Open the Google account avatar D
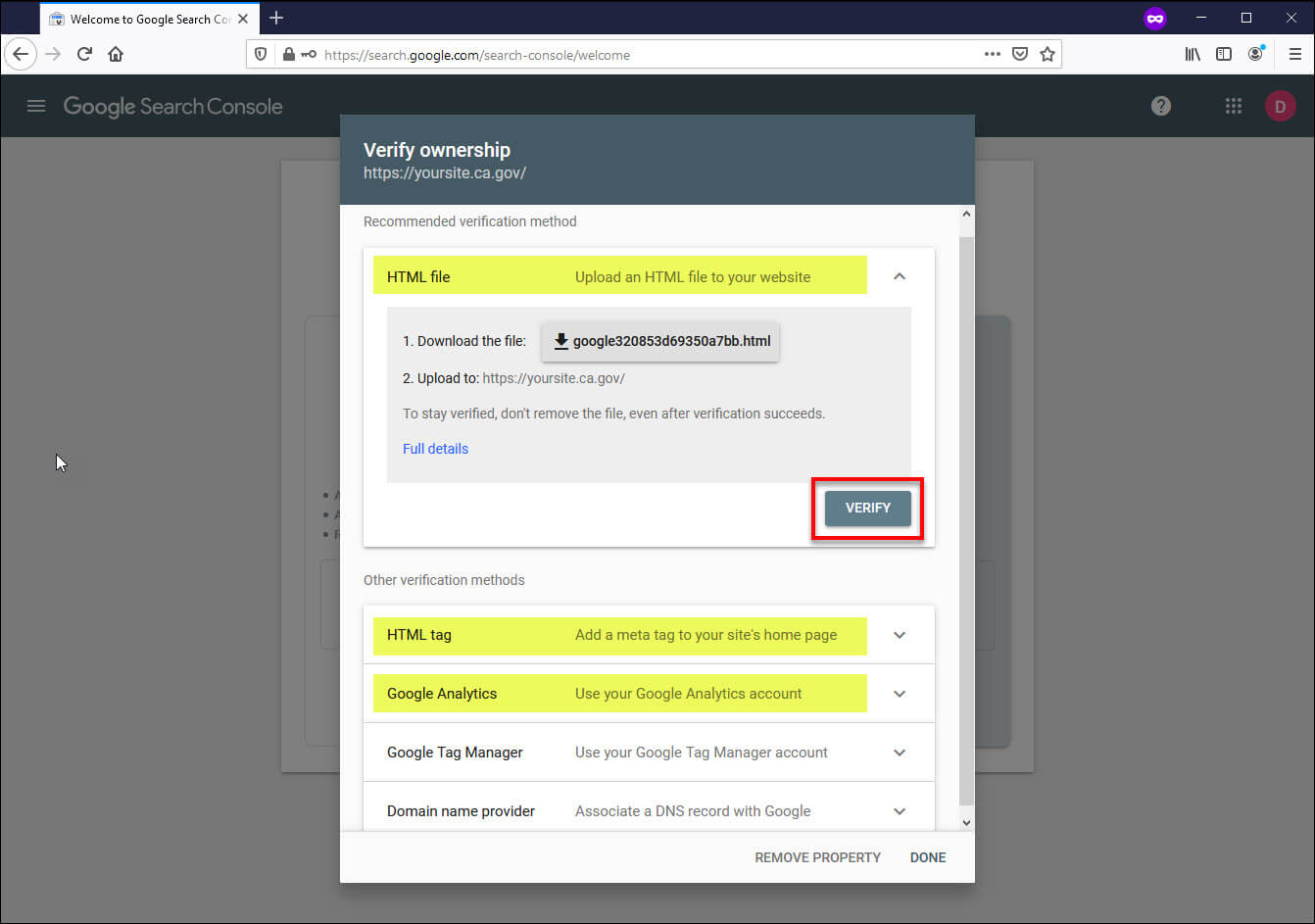The height and width of the screenshot is (924, 1315). tap(1280, 106)
